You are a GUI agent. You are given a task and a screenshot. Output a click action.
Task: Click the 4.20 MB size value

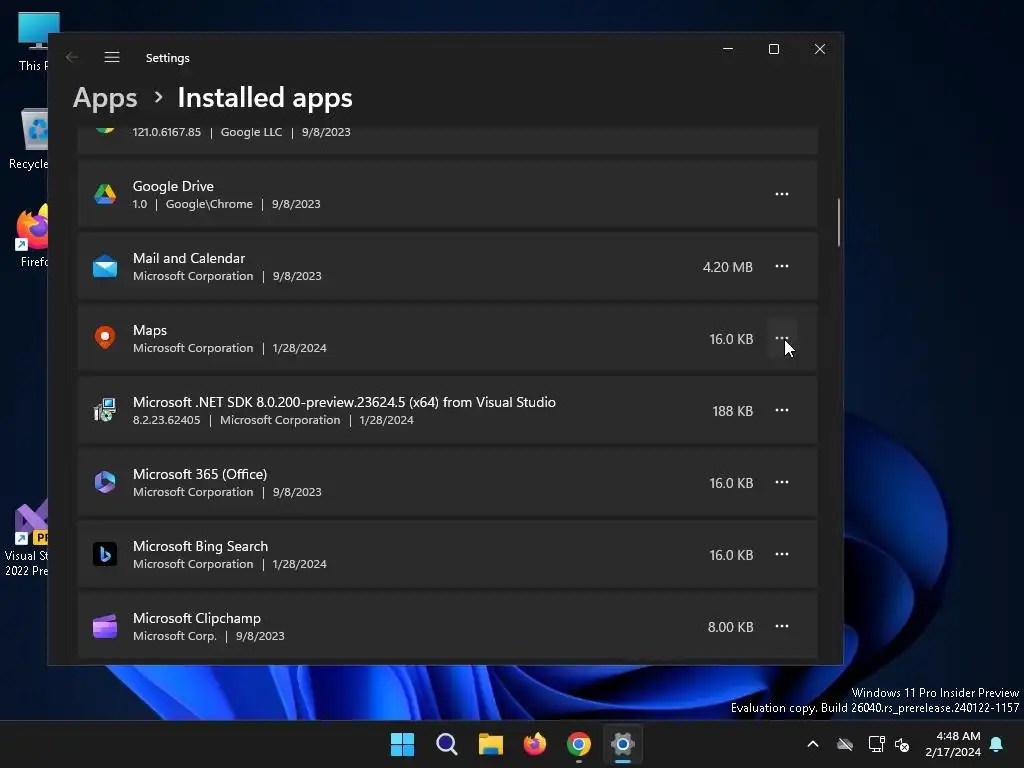point(728,267)
